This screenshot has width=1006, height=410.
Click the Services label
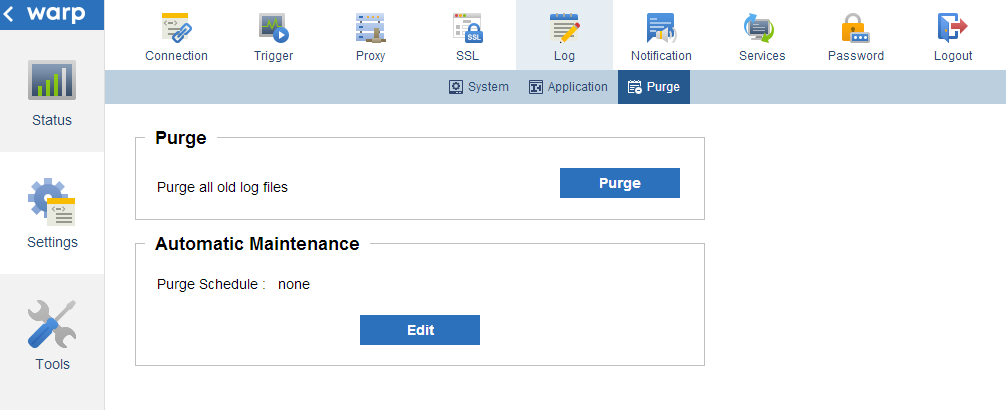(762, 56)
